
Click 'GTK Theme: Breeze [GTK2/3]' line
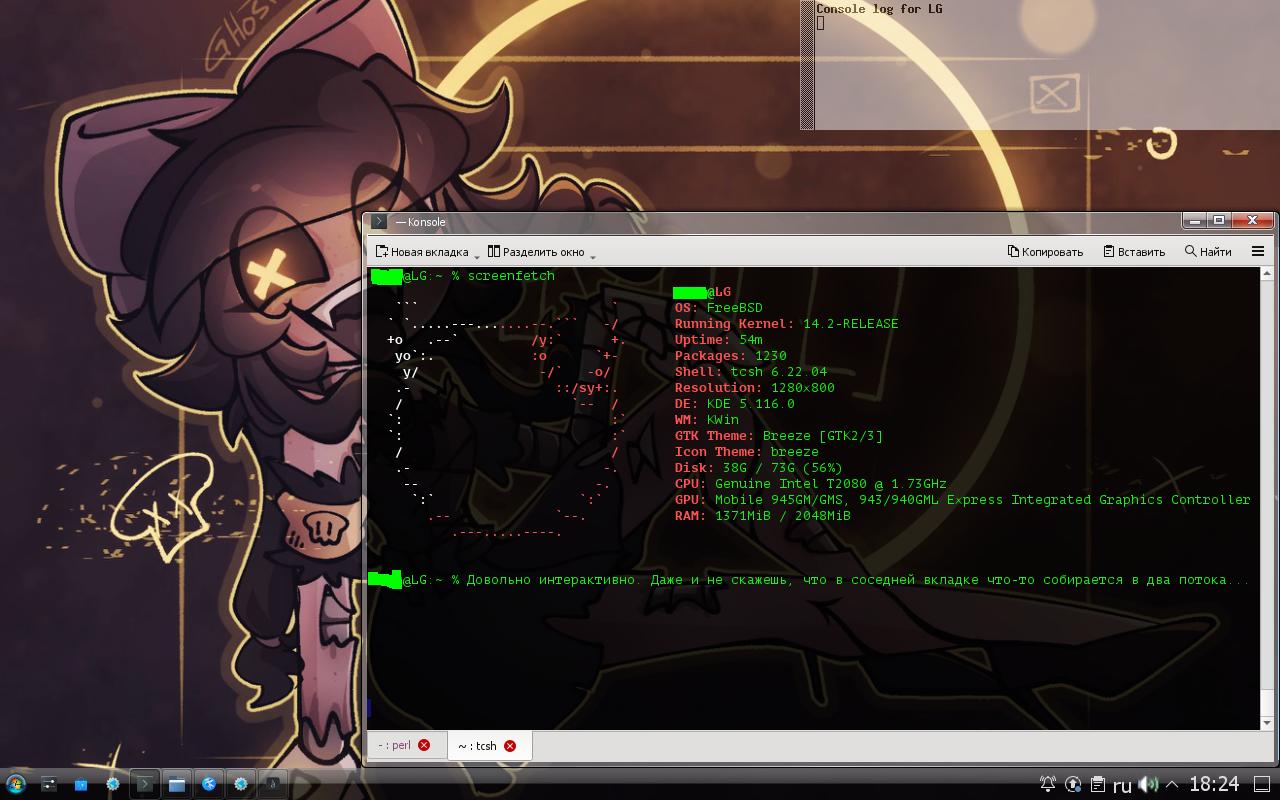click(x=779, y=436)
